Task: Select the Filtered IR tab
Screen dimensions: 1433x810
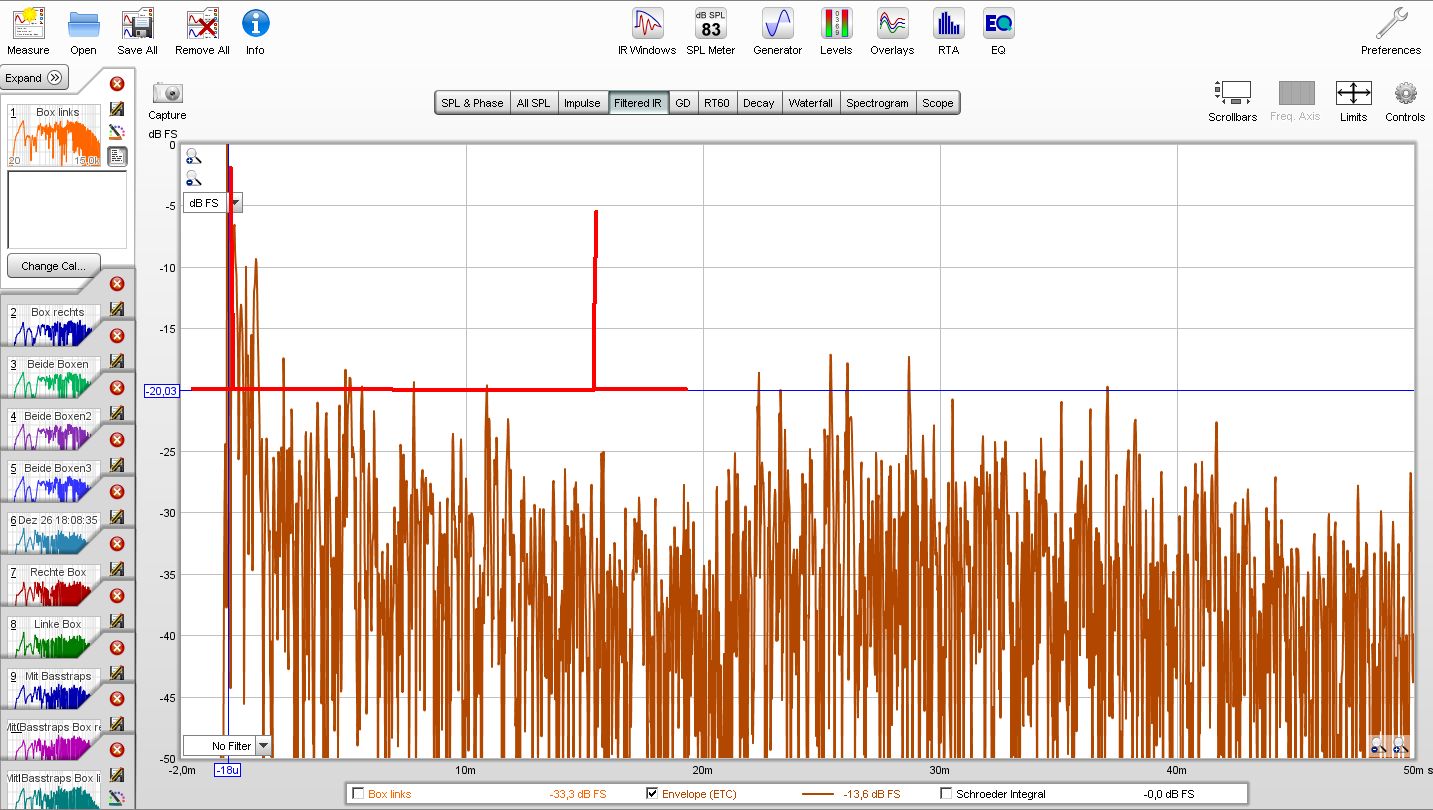Action: coord(637,103)
